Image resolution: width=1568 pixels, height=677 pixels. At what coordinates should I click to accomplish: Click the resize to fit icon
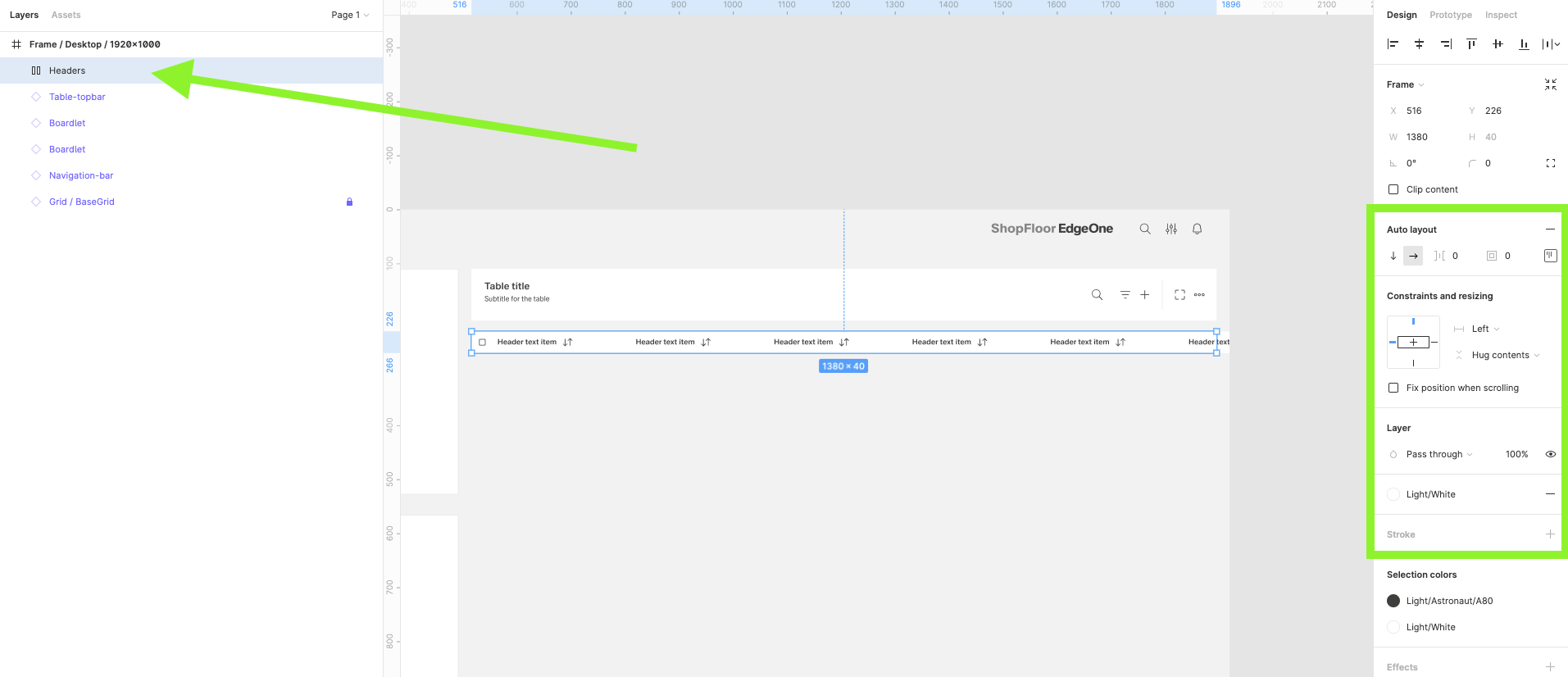point(1550,84)
